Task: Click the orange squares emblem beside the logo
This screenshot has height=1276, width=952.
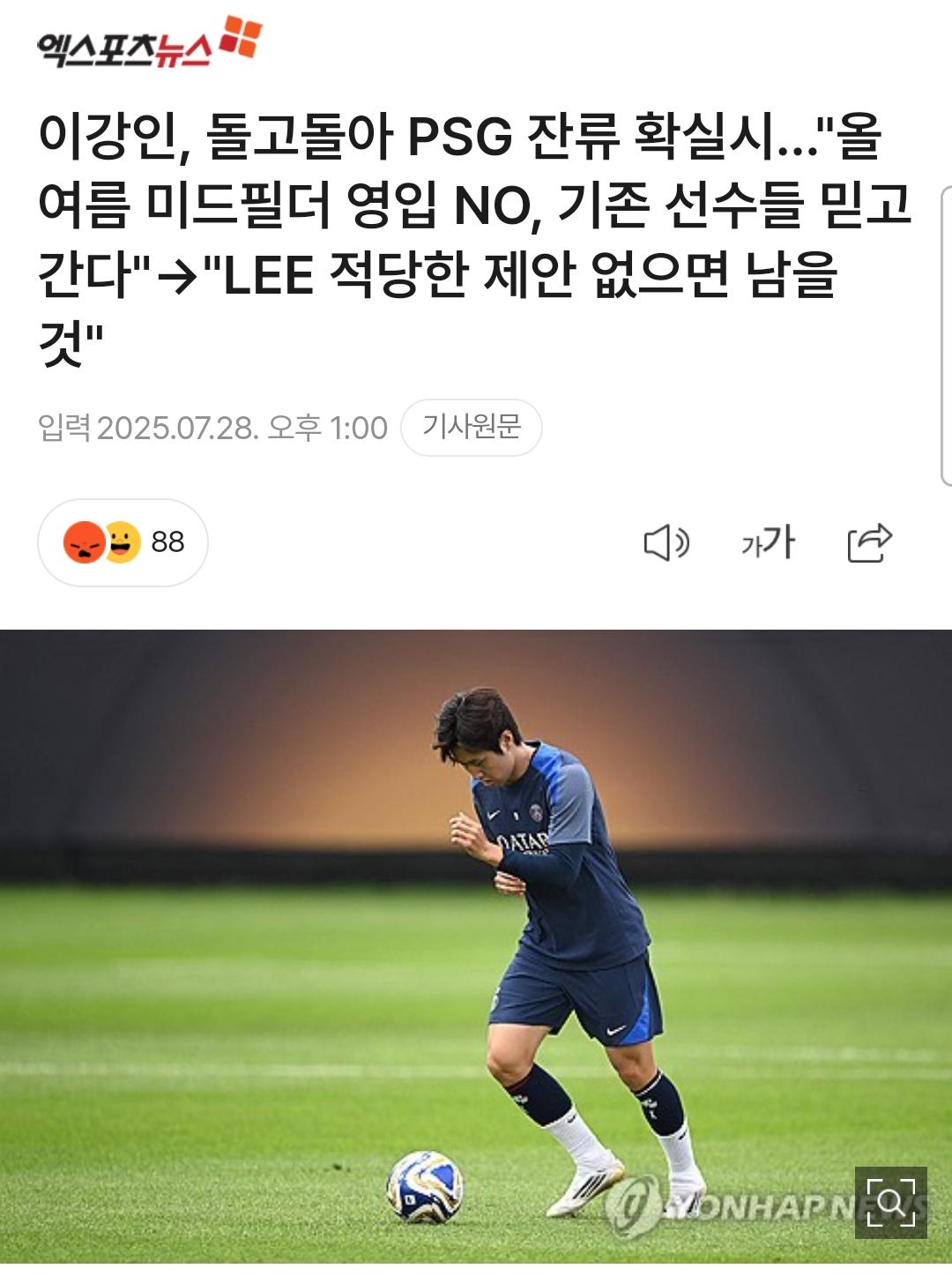Action: pyautogui.click(x=241, y=36)
